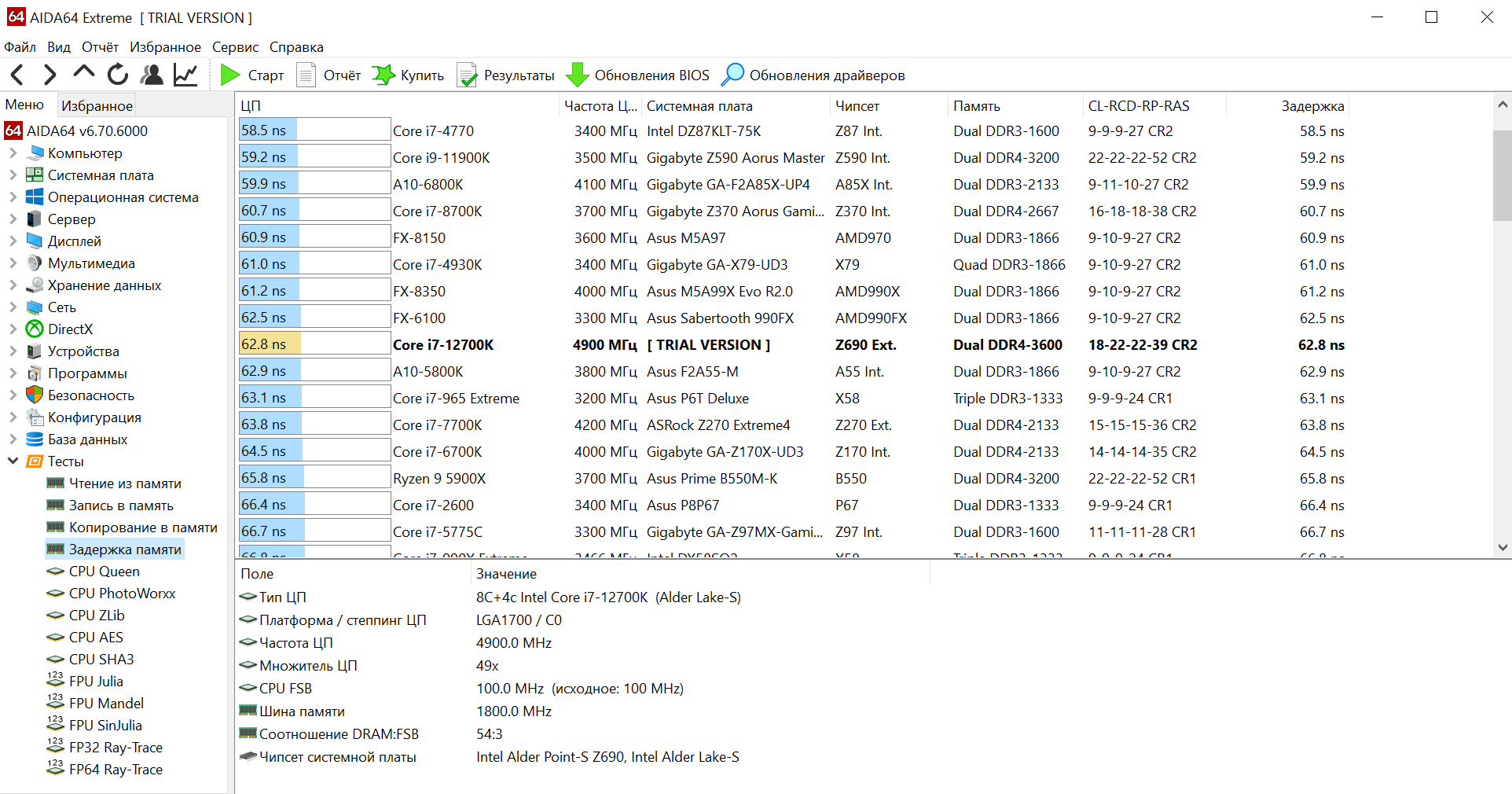Expand the Операционная система tree node
1512x794 pixels.
13,197
